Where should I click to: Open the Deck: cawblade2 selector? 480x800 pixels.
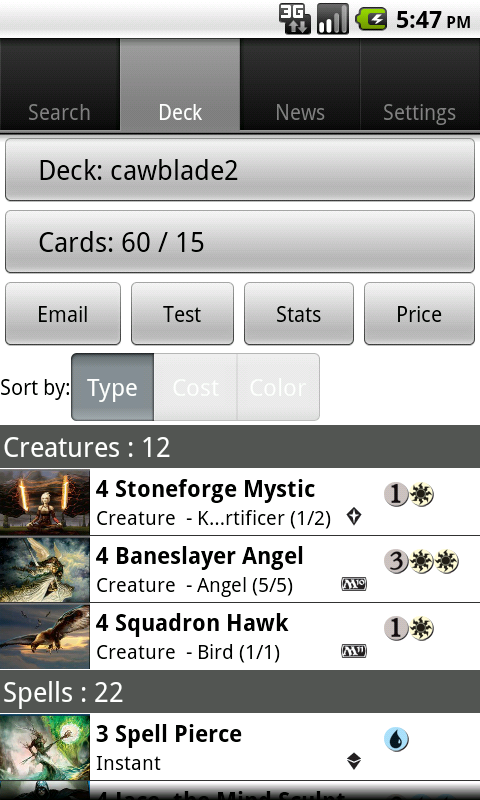click(x=240, y=170)
